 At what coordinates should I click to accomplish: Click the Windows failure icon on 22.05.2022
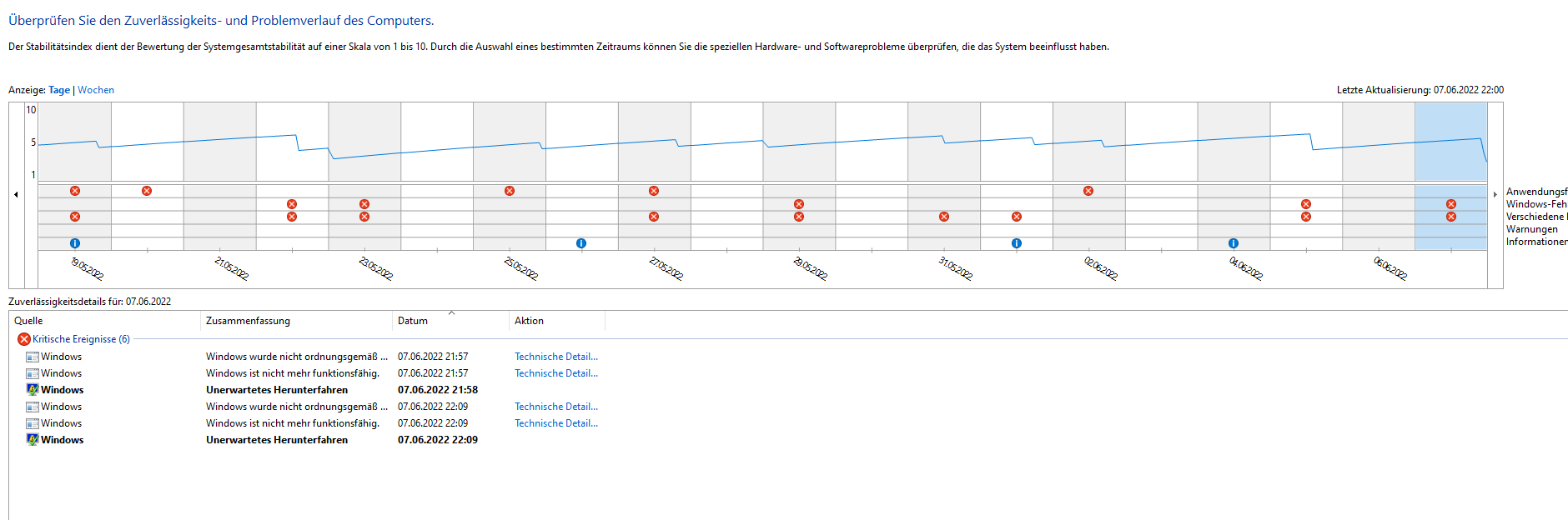coord(292,204)
